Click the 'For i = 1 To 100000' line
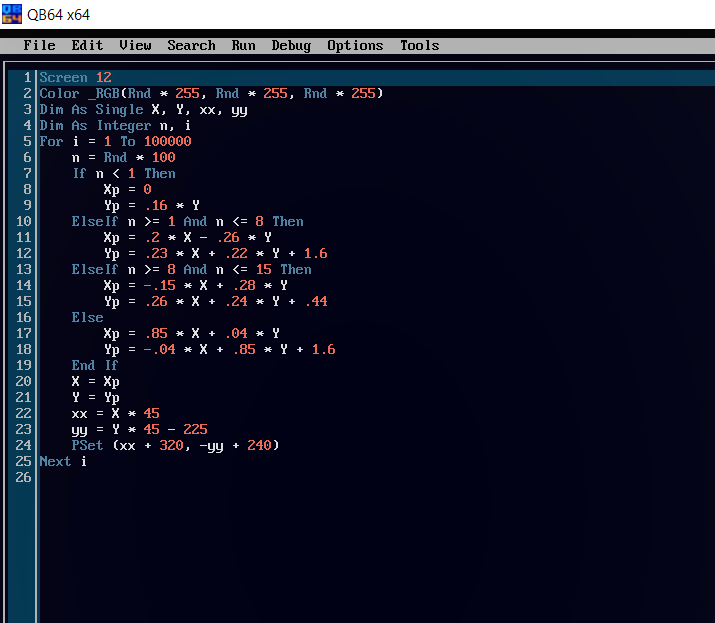Image resolution: width=715 pixels, height=623 pixels. point(115,141)
